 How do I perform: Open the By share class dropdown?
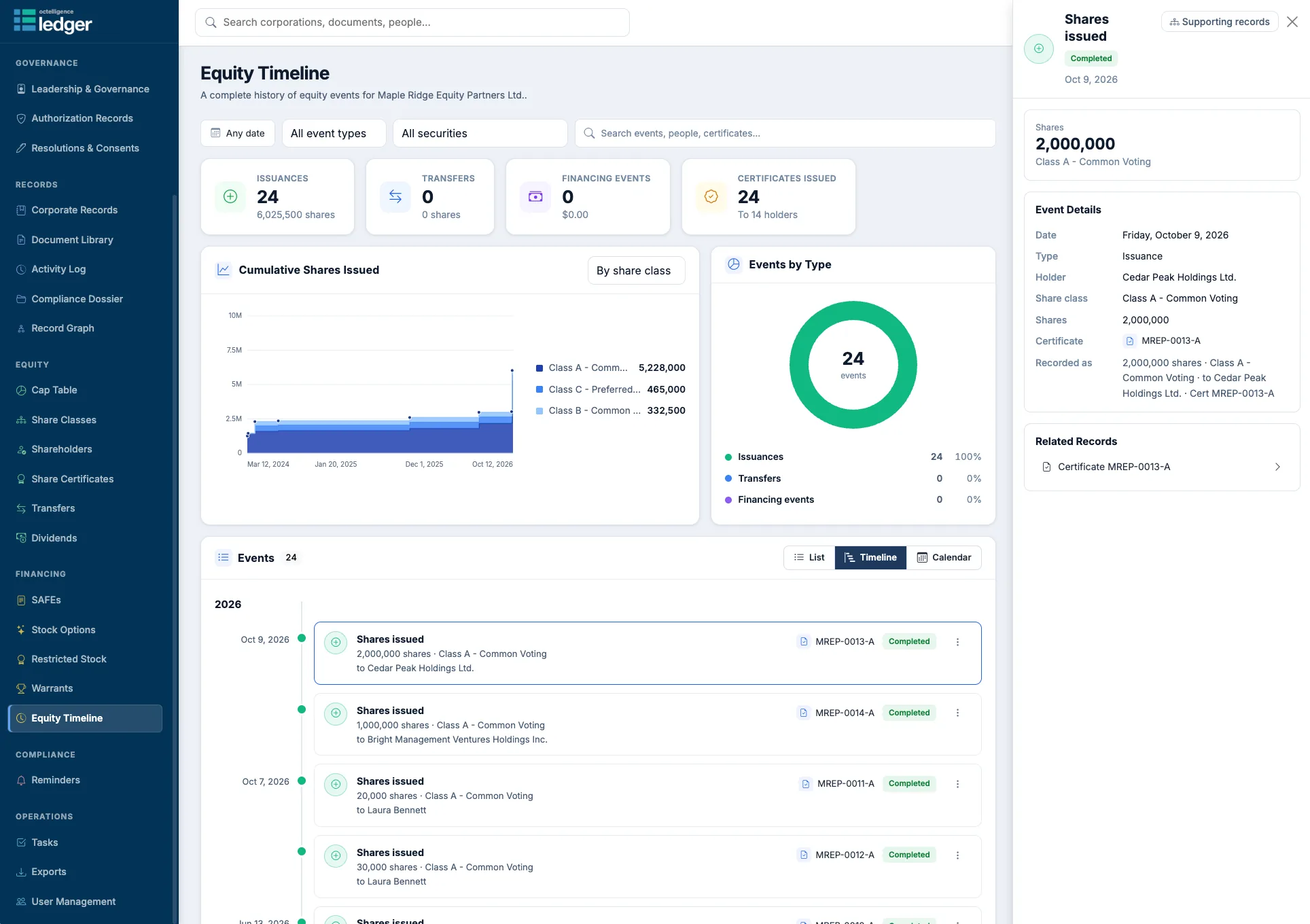pyautogui.click(x=637, y=270)
